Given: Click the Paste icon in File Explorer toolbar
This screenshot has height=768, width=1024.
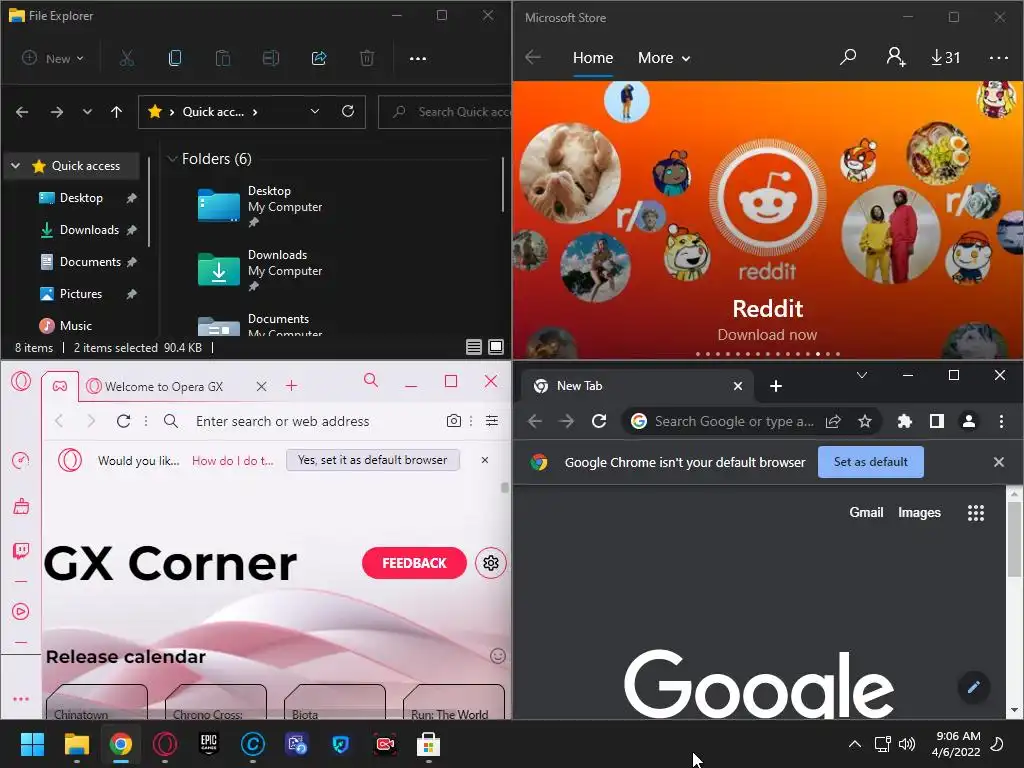Looking at the screenshot, I should point(223,58).
